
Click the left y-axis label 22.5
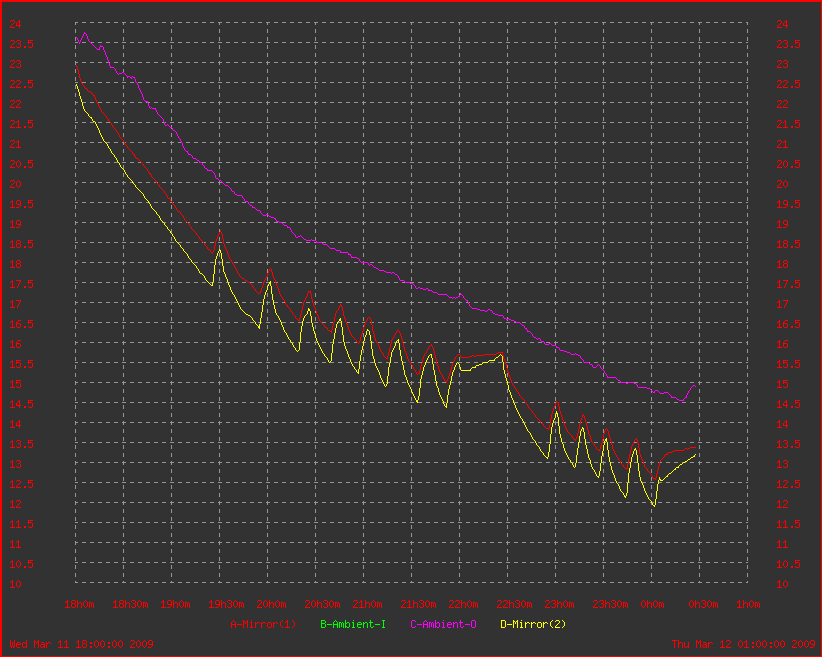click(x=21, y=84)
